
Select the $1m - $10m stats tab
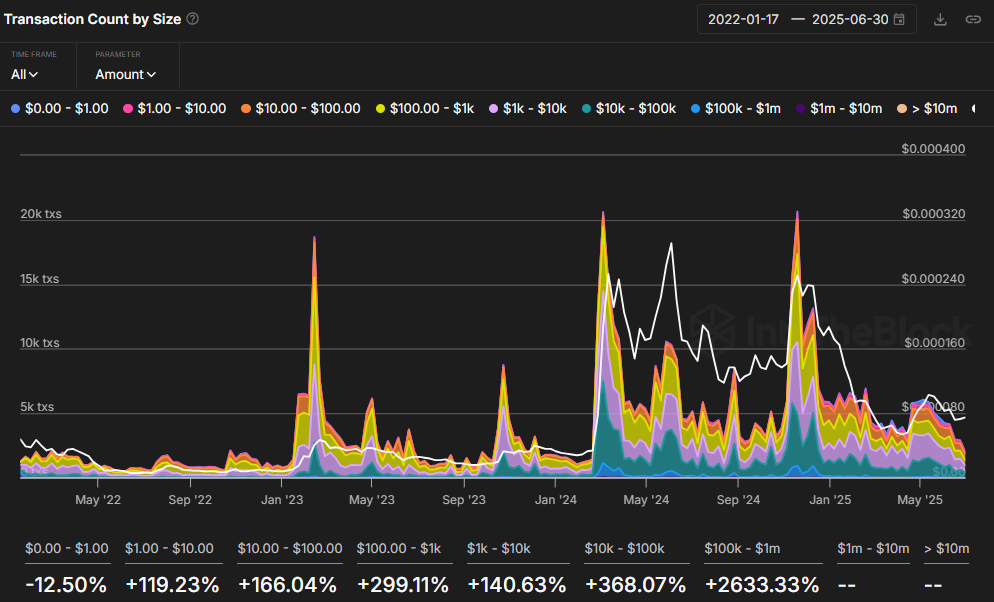tap(873, 549)
